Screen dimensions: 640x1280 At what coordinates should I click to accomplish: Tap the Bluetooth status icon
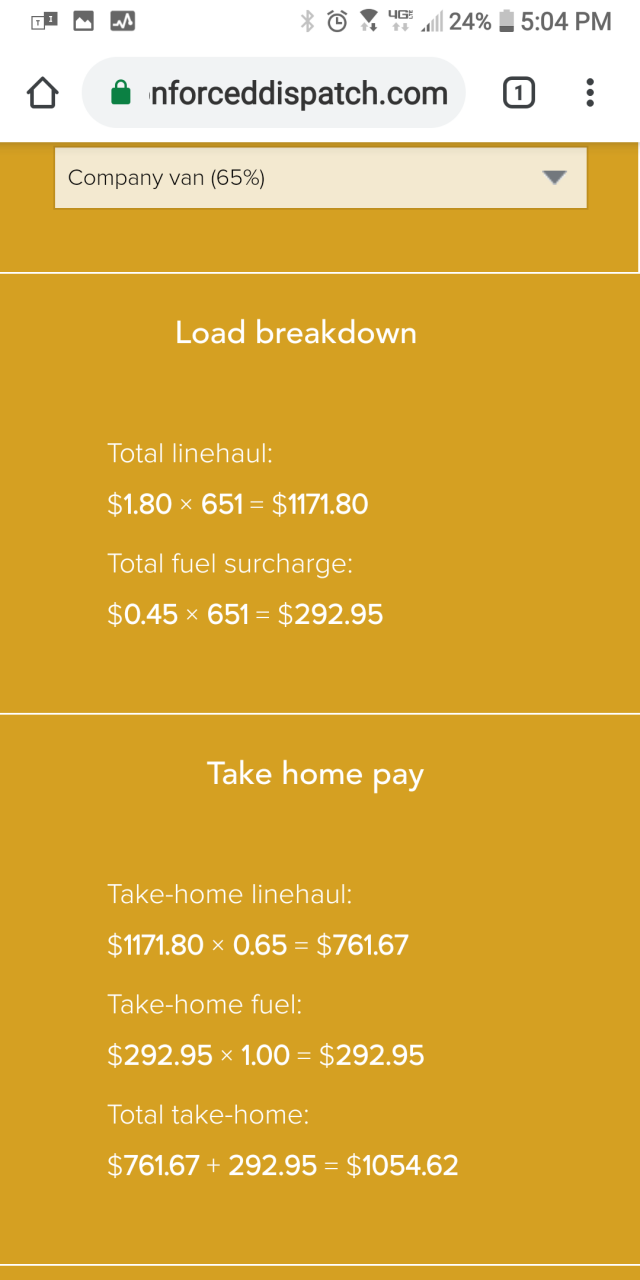click(x=308, y=21)
